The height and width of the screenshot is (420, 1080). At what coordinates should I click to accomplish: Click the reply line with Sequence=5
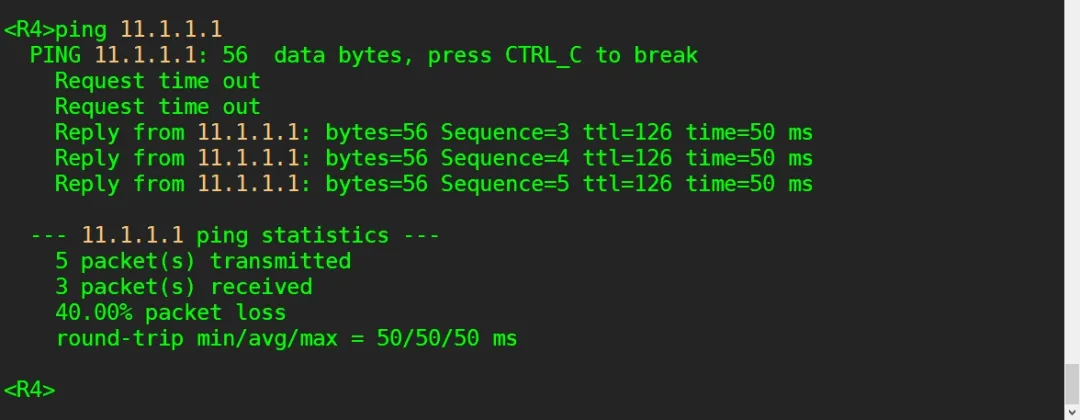tap(433, 184)
